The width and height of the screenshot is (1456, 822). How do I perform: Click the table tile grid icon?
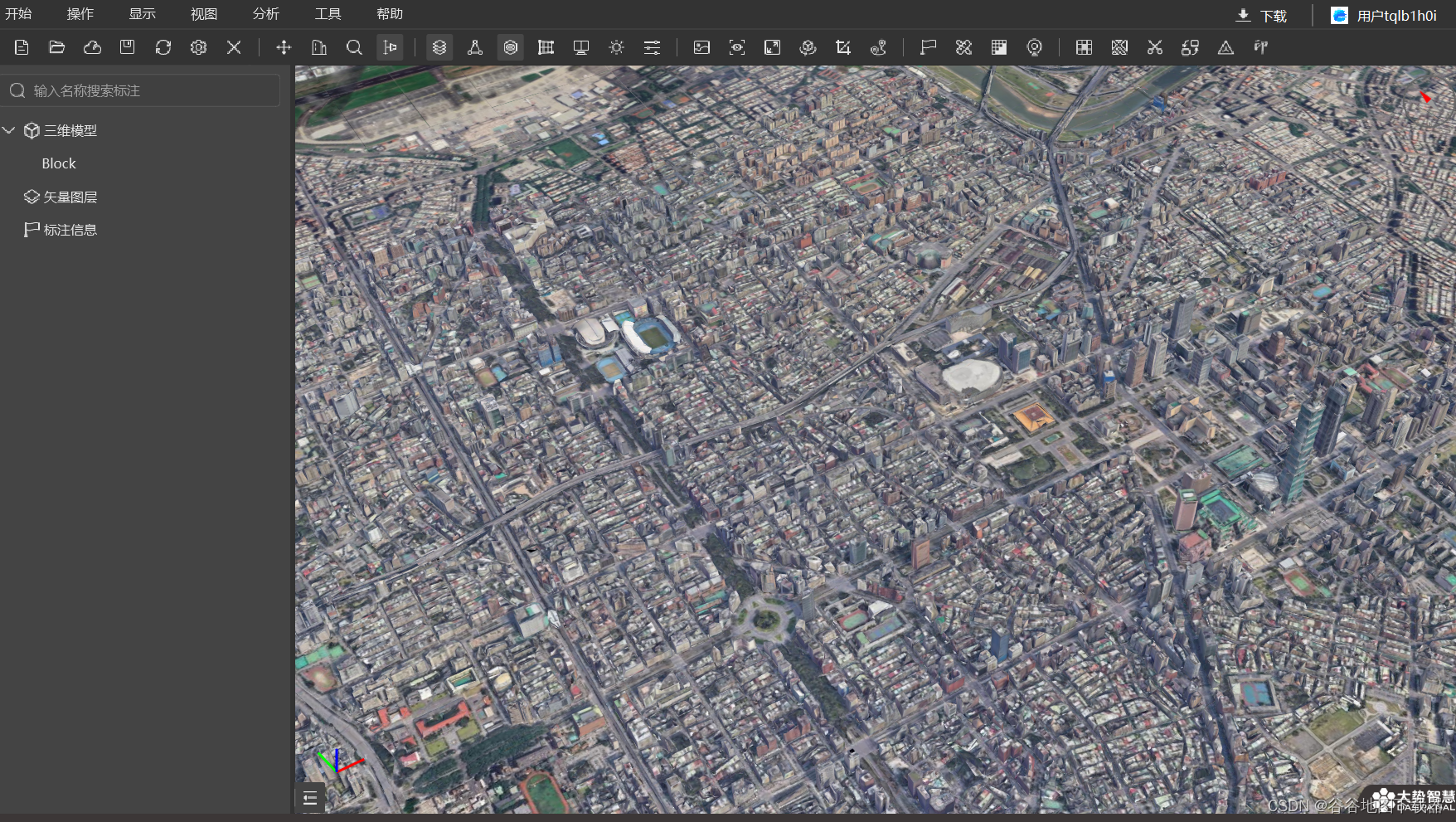[x=1084, y=47]
